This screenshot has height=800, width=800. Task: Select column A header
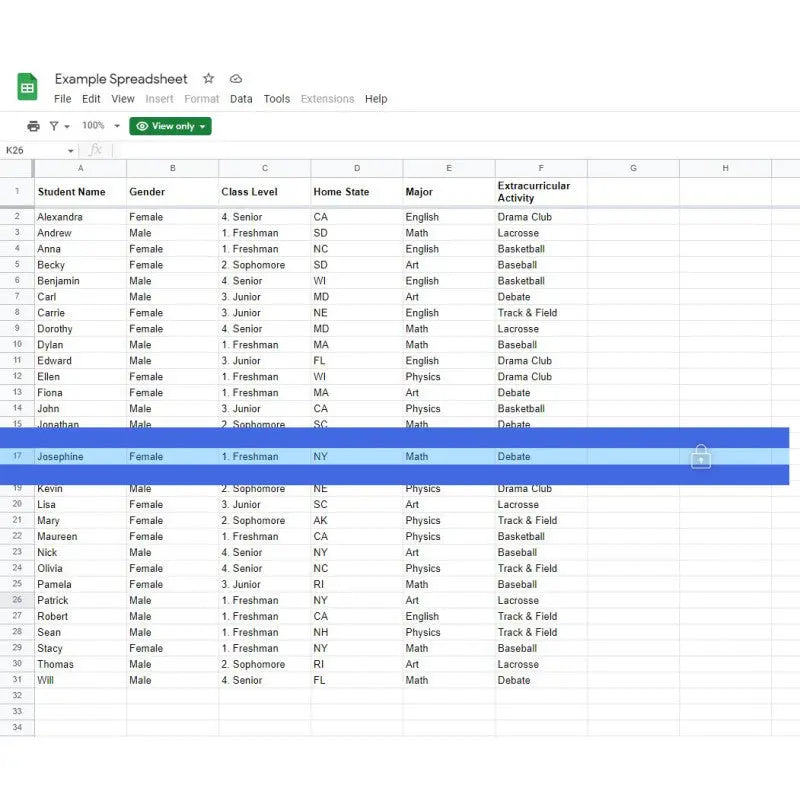click(x=80, y=168)
